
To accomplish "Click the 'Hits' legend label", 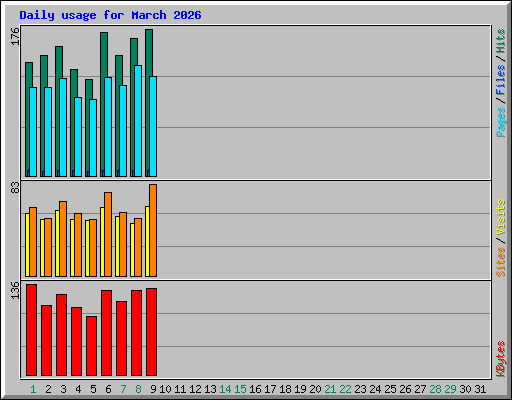I will coord(500,41).
